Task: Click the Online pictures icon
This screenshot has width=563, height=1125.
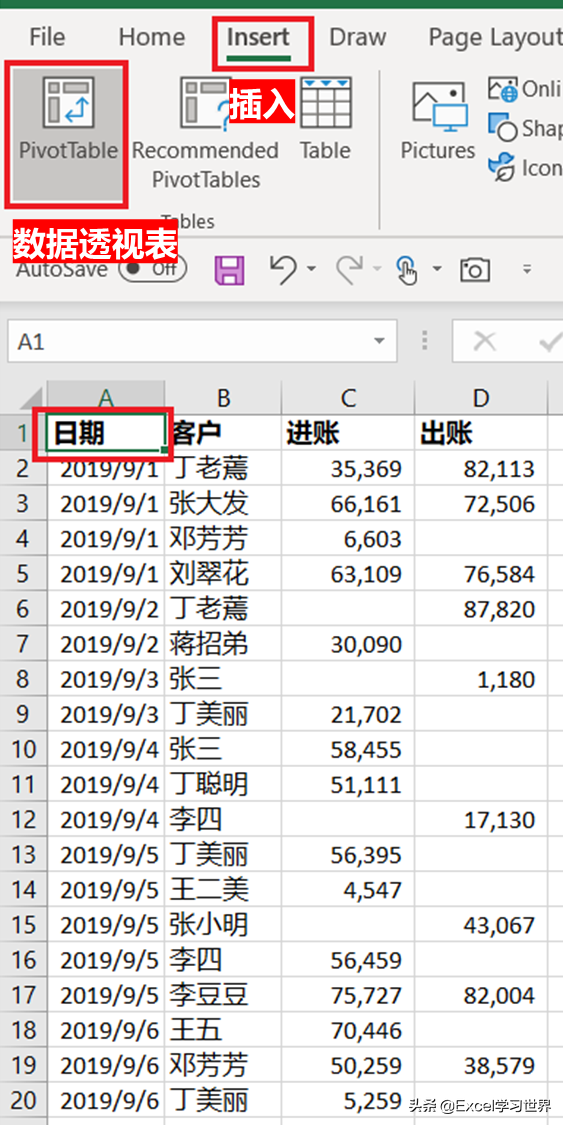Action: [502, 90]
